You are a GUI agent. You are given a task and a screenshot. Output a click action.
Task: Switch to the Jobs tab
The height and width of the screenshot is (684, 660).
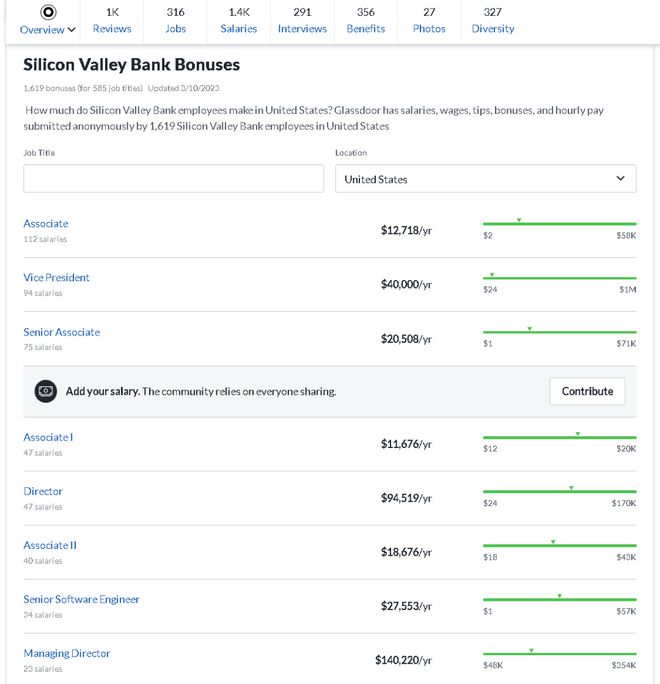175,20
